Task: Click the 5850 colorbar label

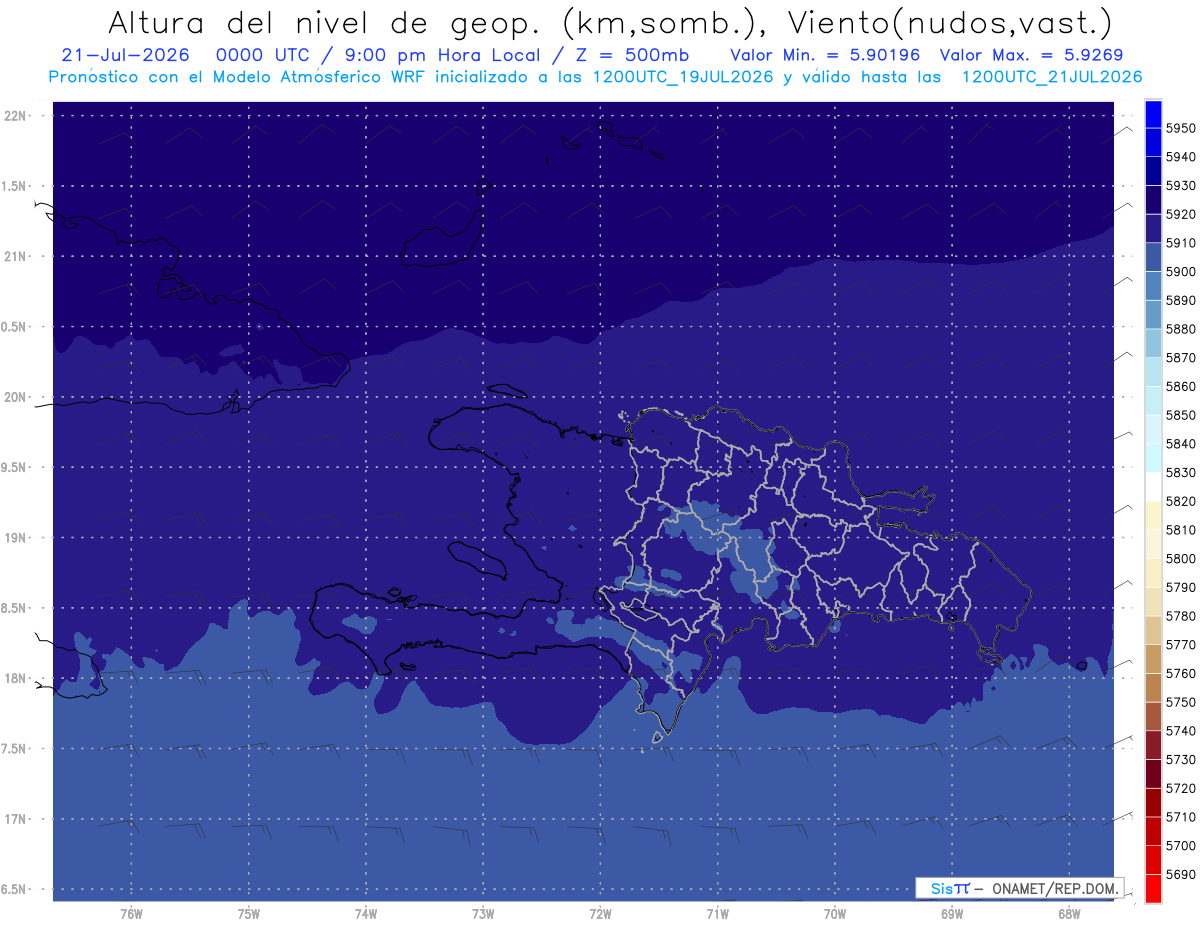Action: [1181, 415]
